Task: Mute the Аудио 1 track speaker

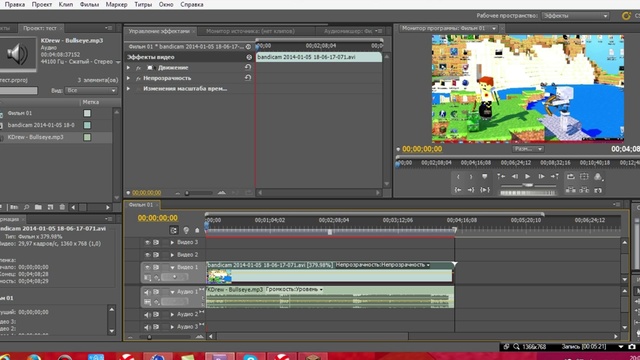Action: click(147, 292)
